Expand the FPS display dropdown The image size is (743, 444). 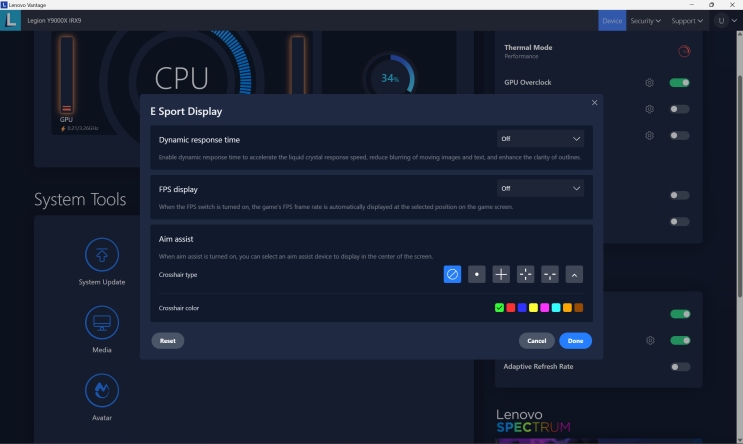pyautogui.click(x=540, y=188)
